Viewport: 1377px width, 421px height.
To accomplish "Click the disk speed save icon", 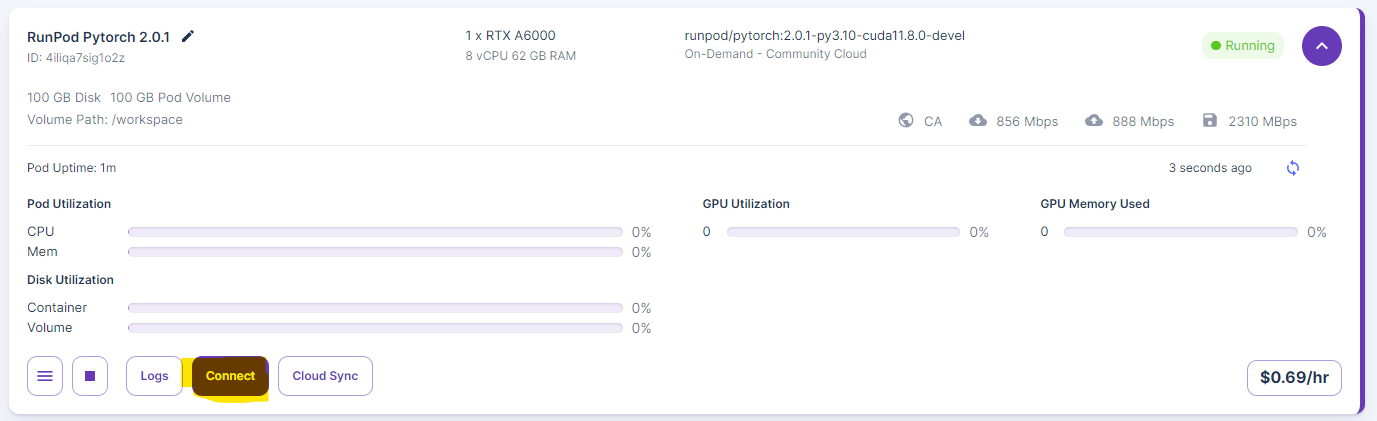I will coord(1210,121).
